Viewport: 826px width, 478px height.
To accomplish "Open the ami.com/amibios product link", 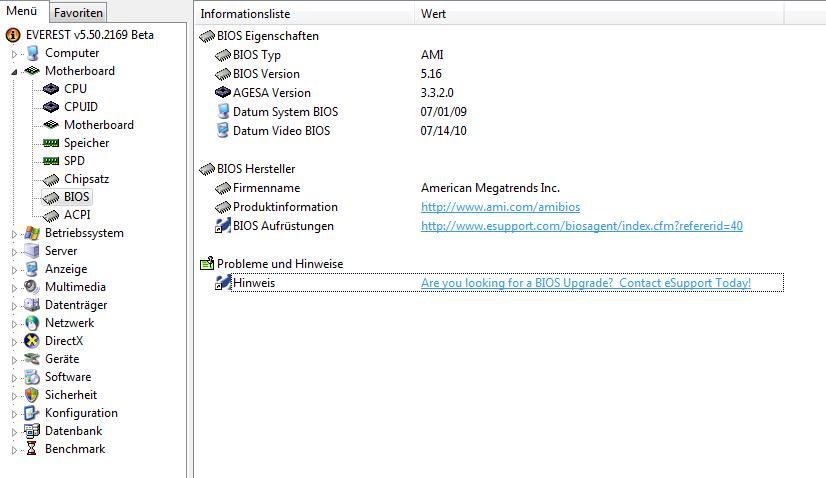I will point(500,207).
